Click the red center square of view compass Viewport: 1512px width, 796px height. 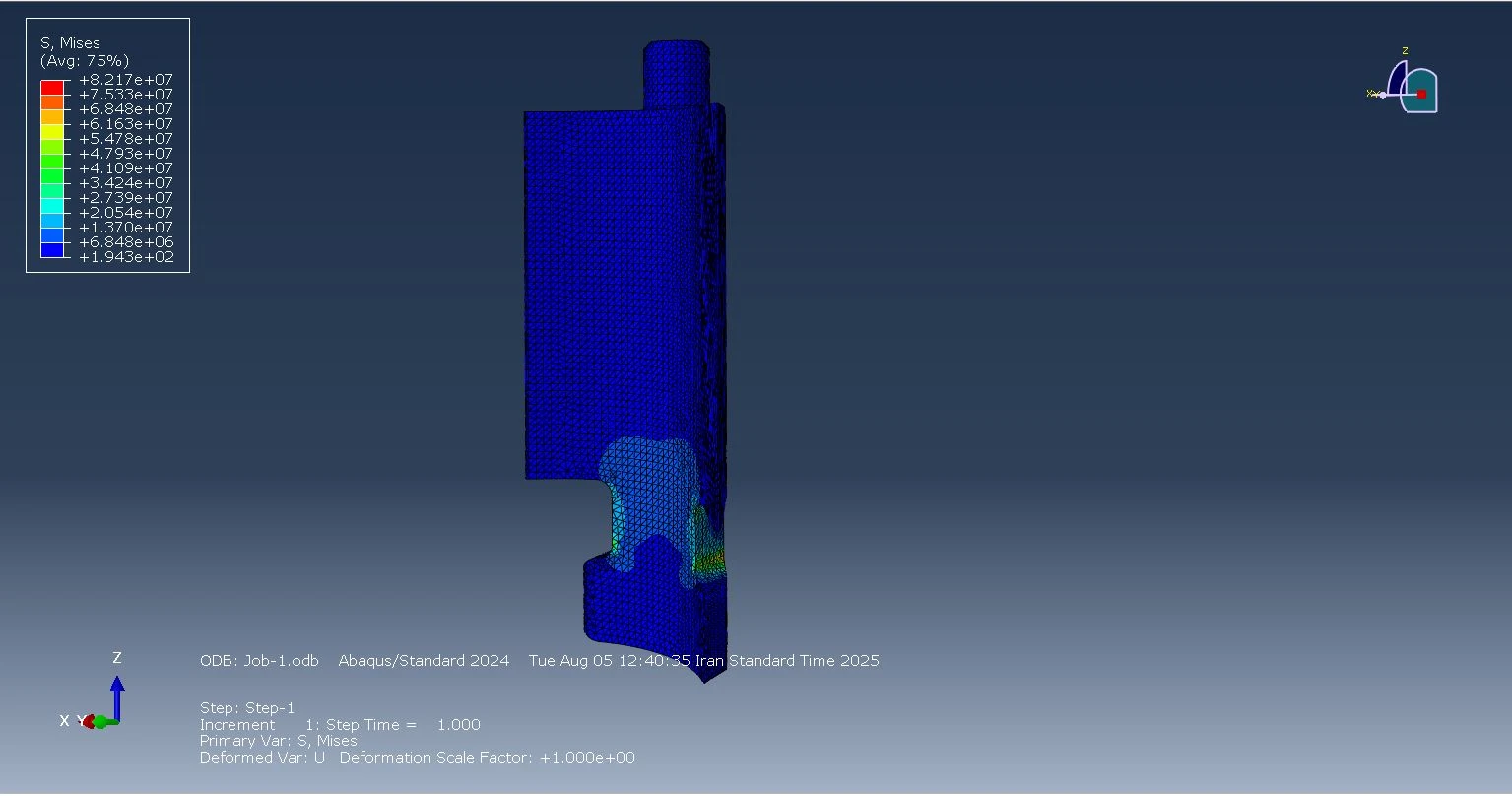coord(1421,94)
